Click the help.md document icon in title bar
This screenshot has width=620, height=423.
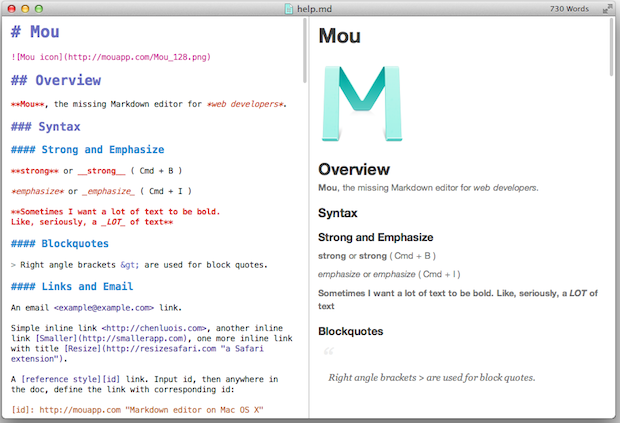click(289, 8)
